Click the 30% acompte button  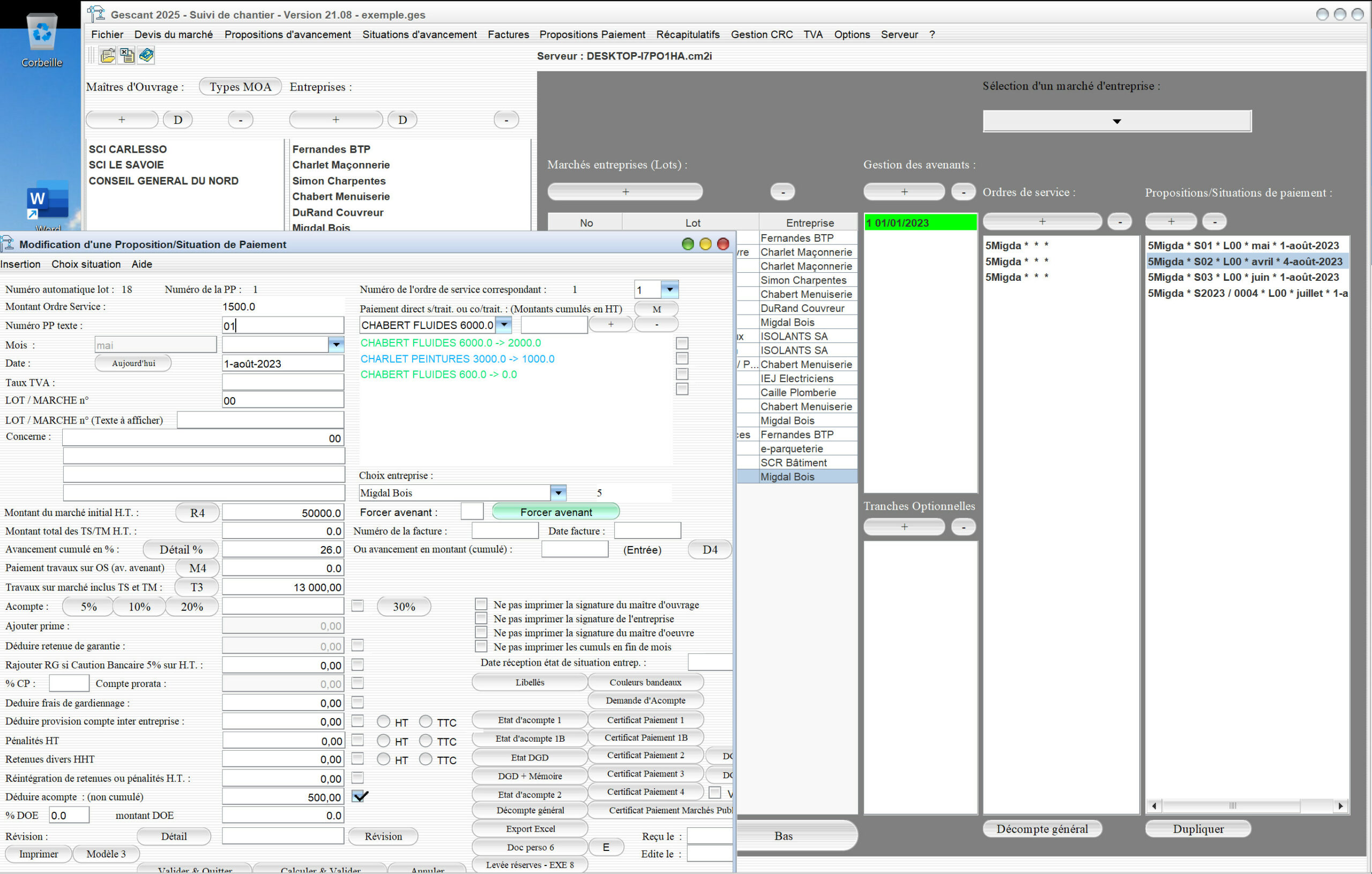[x=404, y=606]
